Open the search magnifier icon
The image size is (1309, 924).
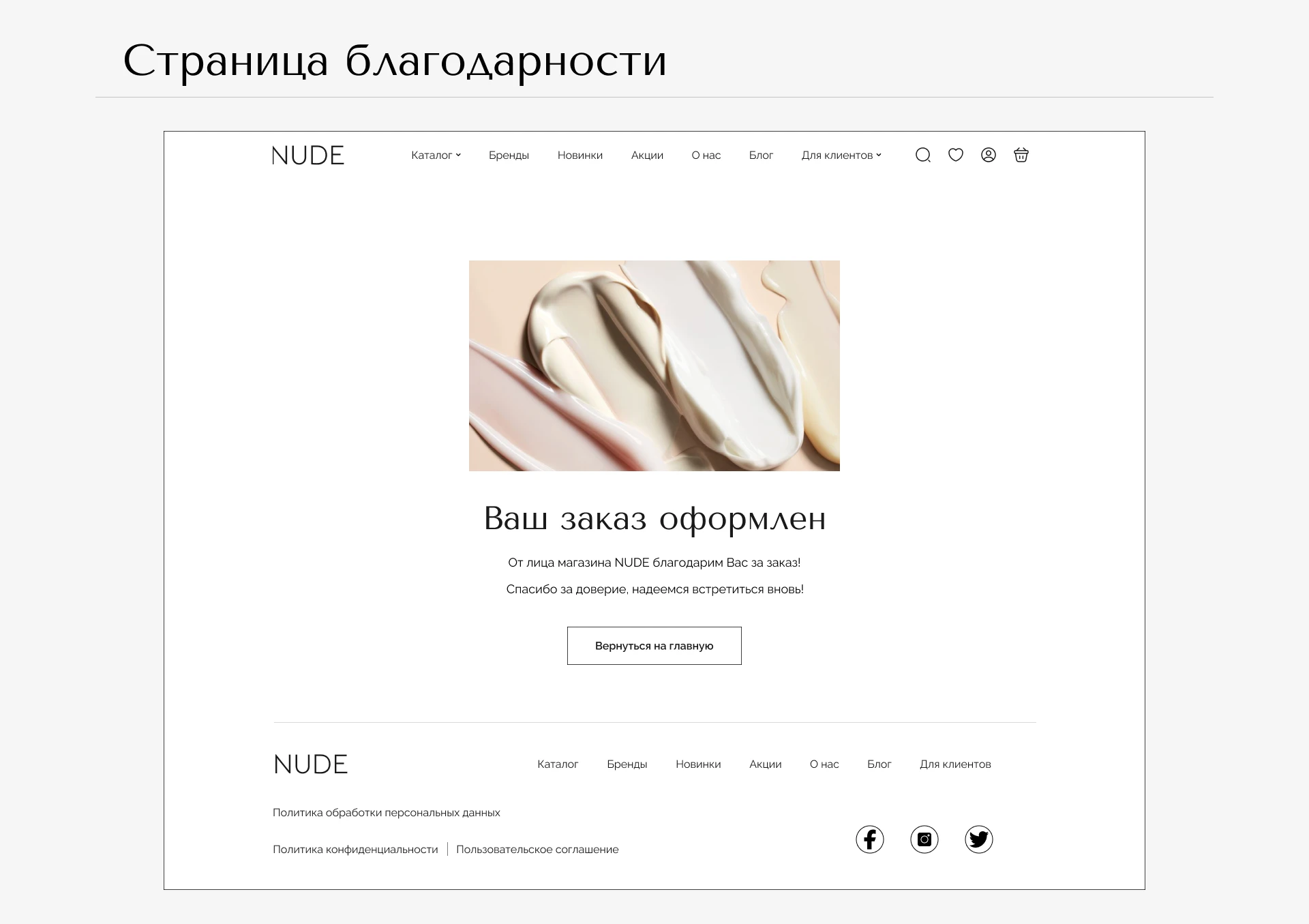pyautogui.click(x=922, y=155)
